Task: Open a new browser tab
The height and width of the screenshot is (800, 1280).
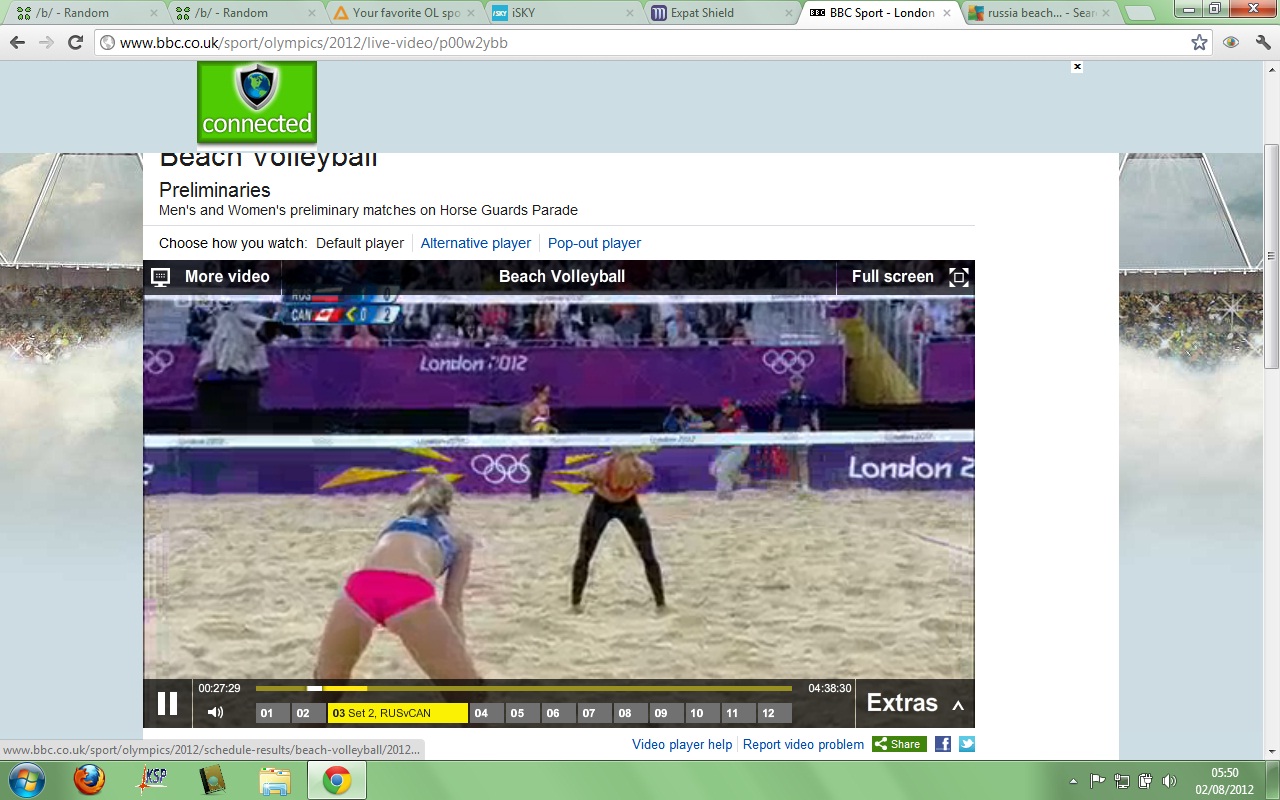Action: [1139, 13]
